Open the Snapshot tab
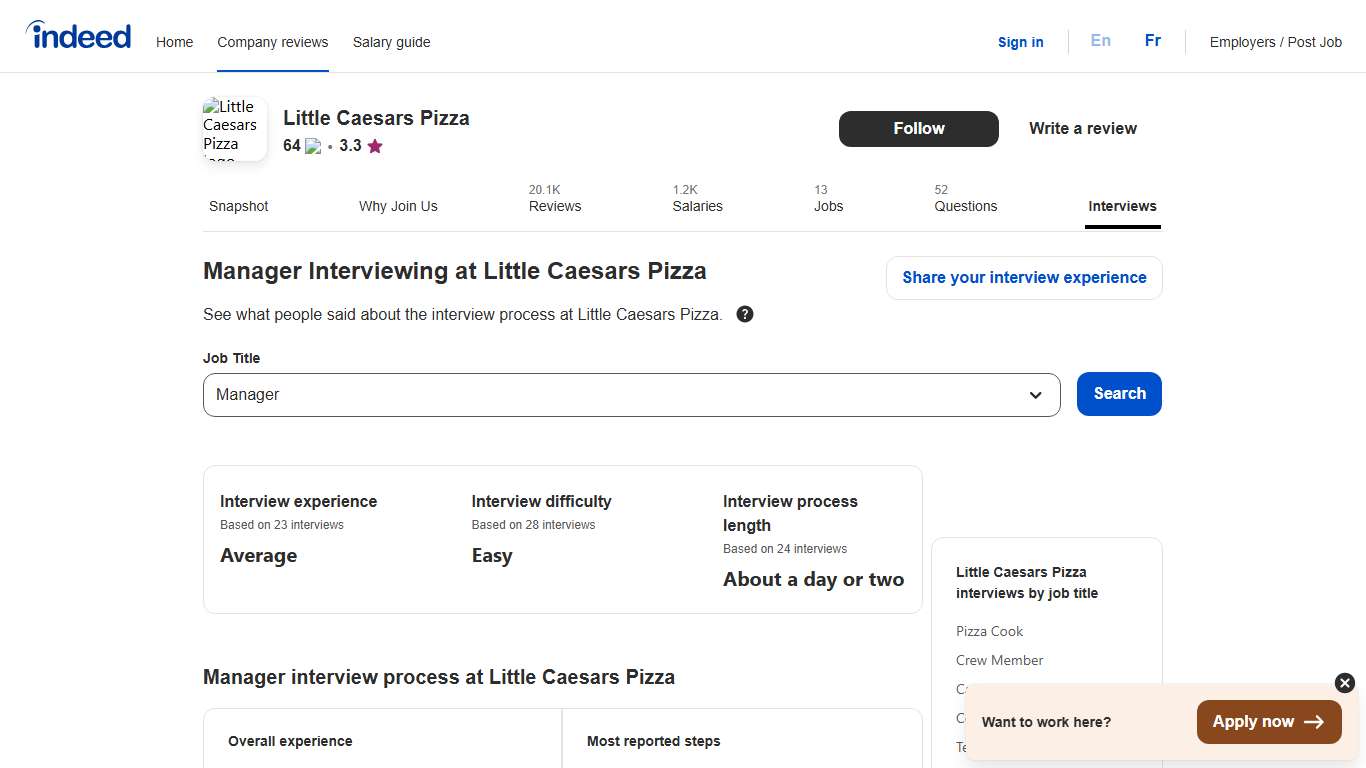 click(238, 206)
